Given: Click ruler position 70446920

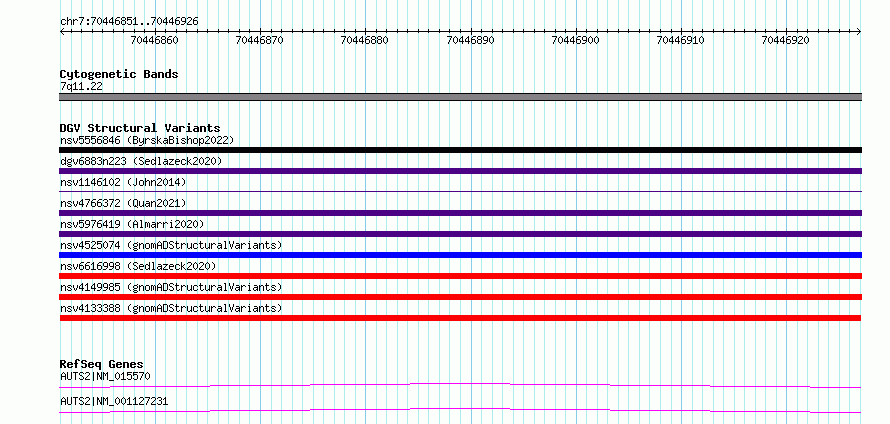Looking at the screenshot, I should point(786,40).
